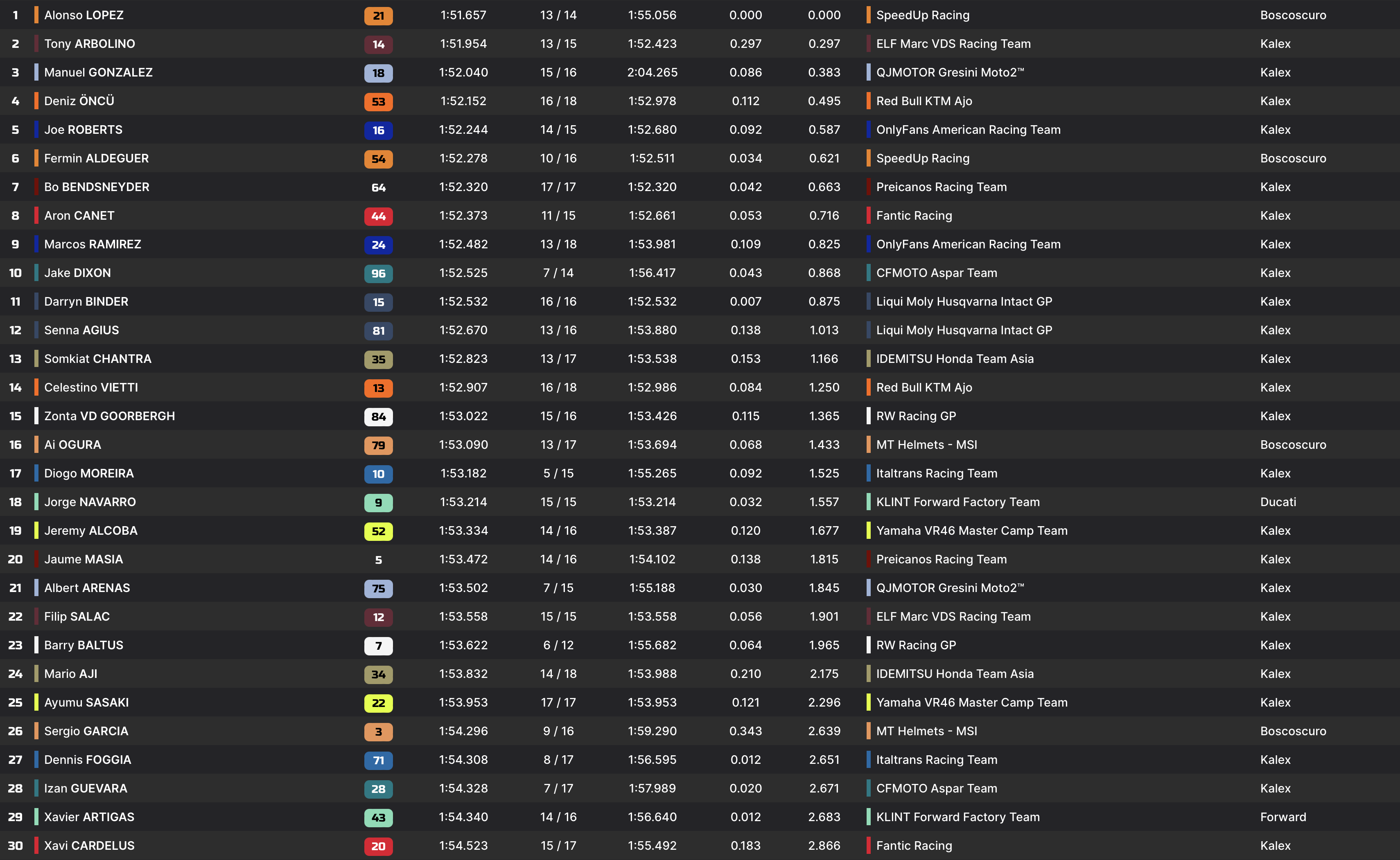Image resolution: width=1400 pixels, height=860 pixels.
Task: Click Alonso Lopez's number 21 badge
Action: [379, 16]
